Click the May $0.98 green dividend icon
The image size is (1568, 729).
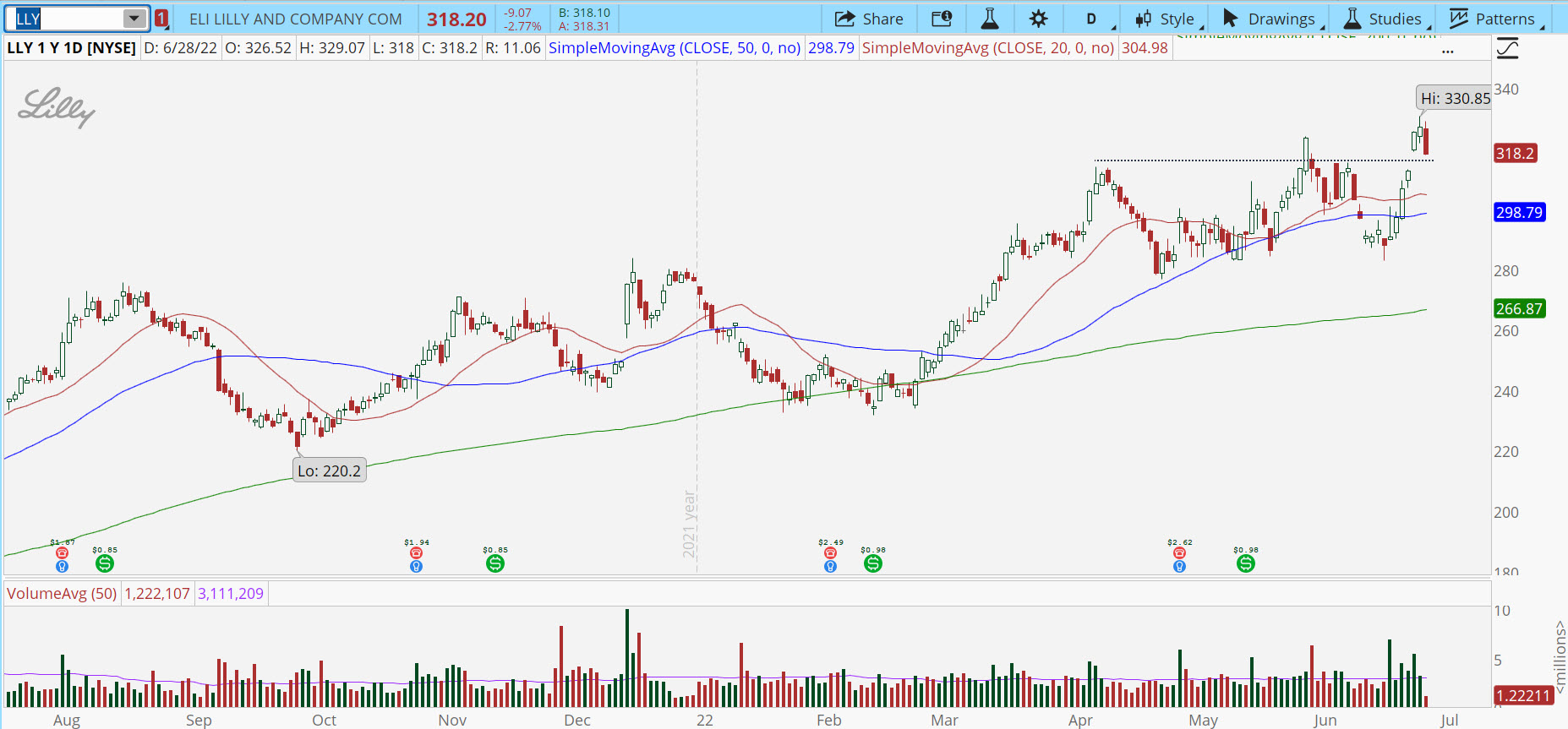click(x=1246, y=563)
